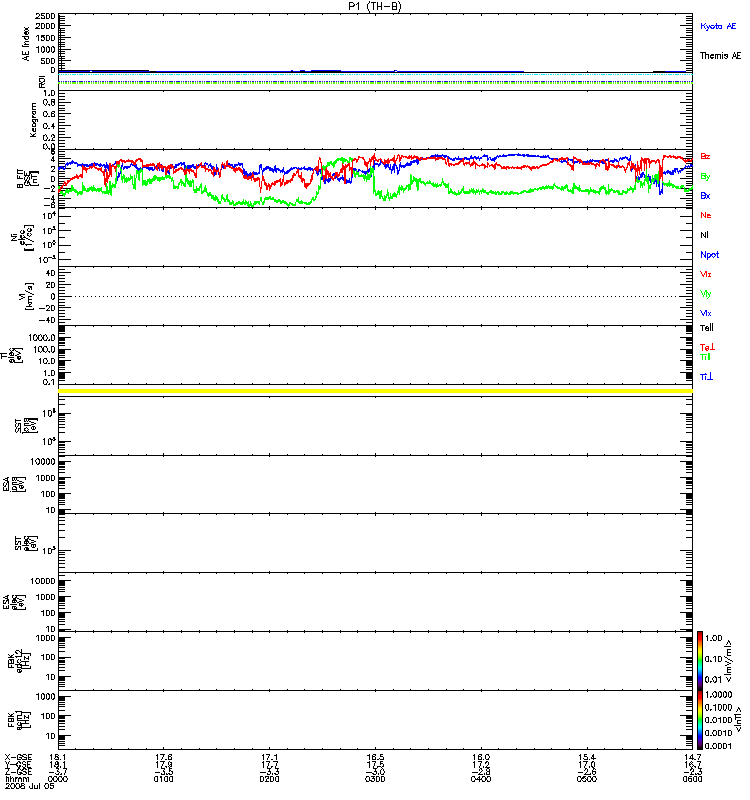Screen dimensions: 750x800
Task: Click the yellow horizontal bar
Action: pos(375,391)
